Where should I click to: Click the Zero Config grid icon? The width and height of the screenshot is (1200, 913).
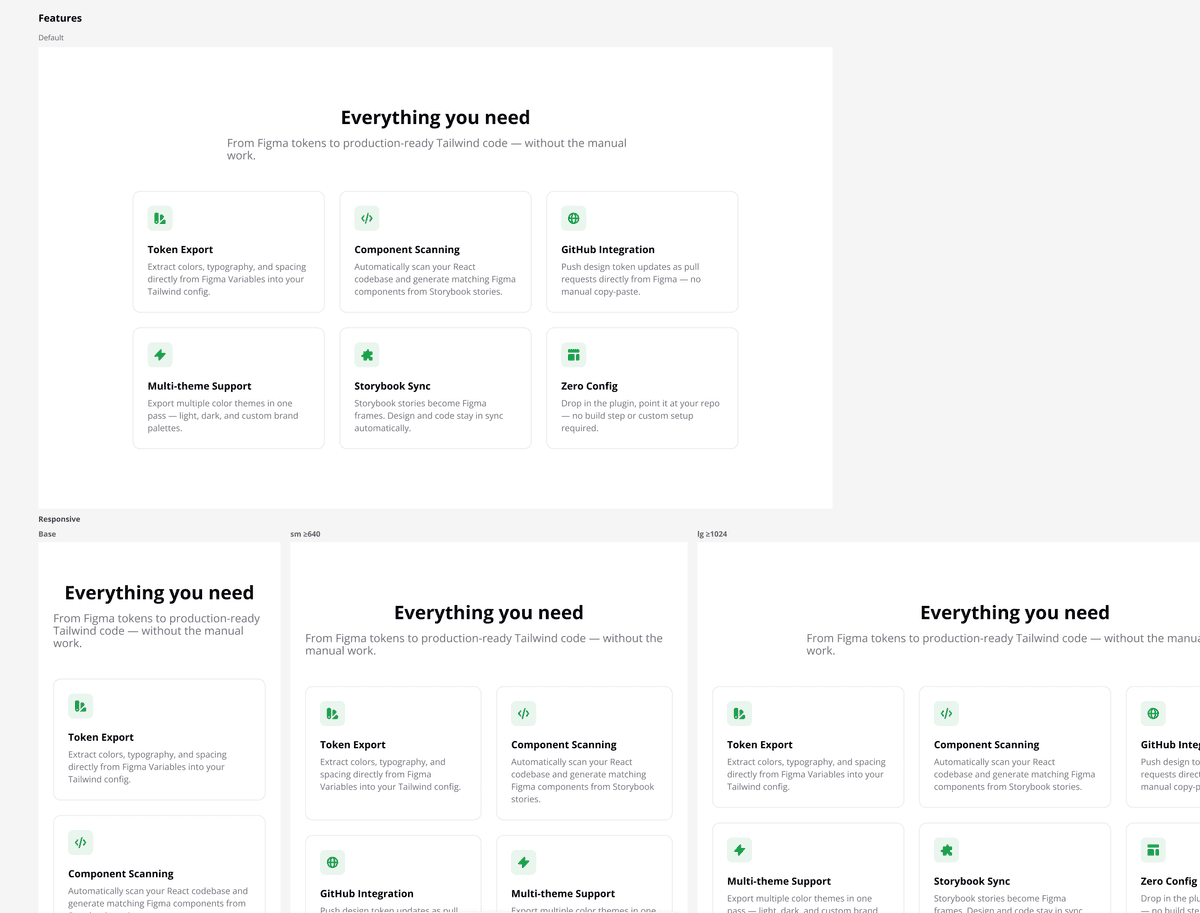[x=573, y=354]
